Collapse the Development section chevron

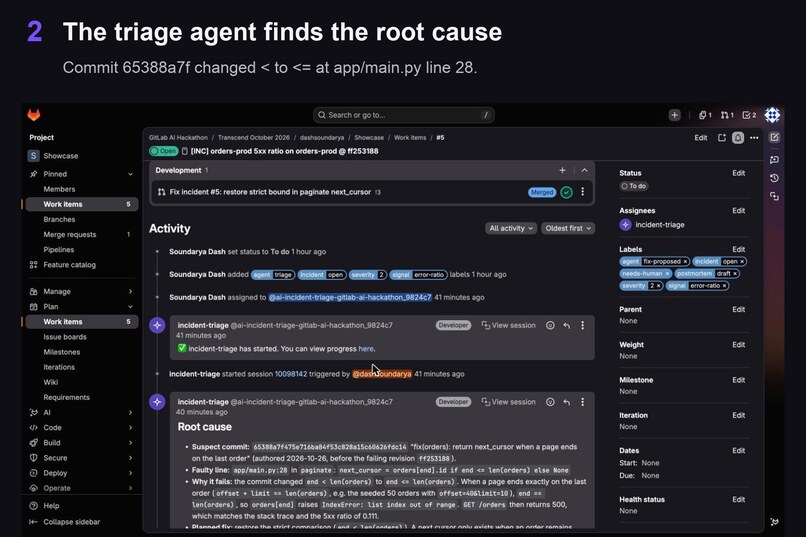(x=584, y=170)
